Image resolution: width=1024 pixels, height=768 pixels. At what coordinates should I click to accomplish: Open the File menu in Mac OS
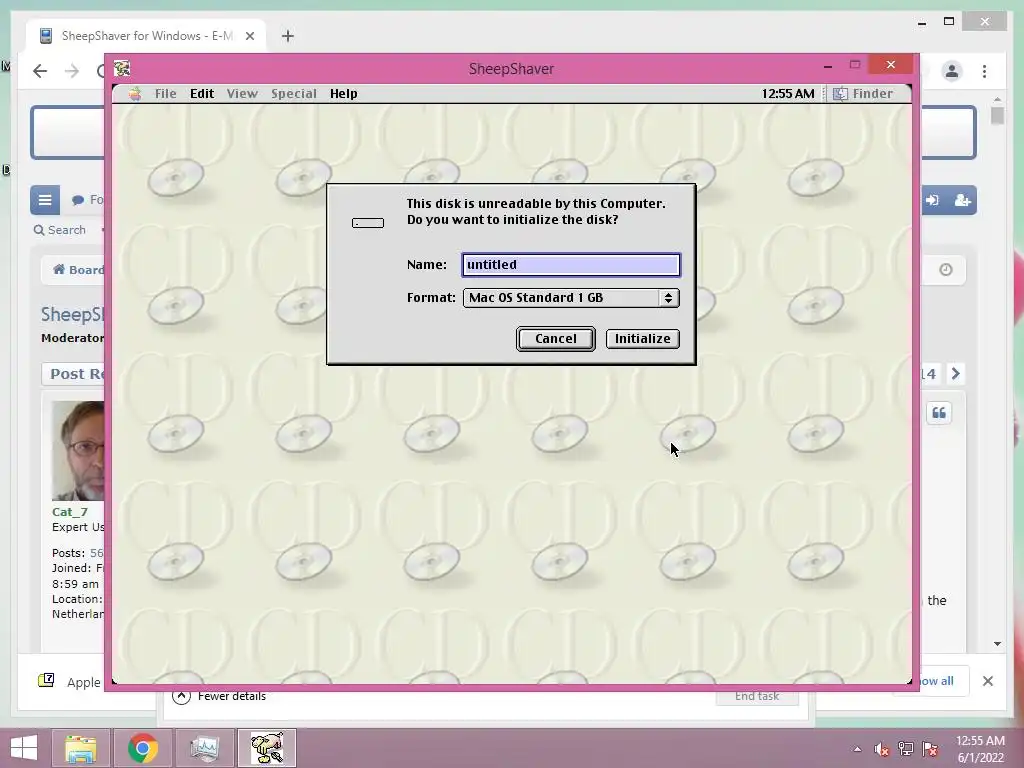(165, 93)
